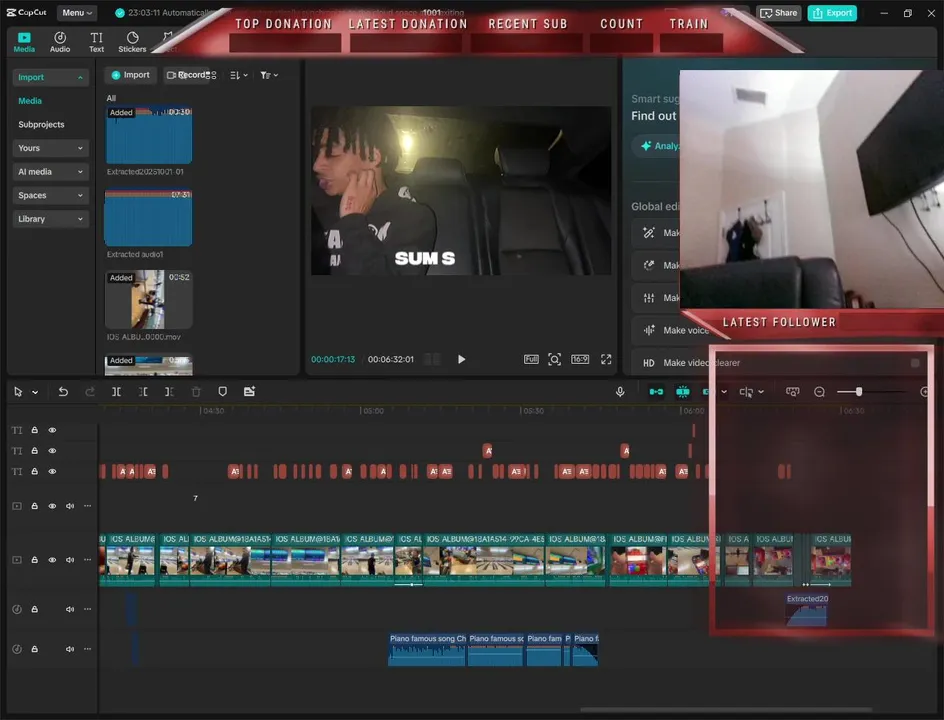
Task: Select the Extracted20251001-01 audio thumbnail
Action: [x=149, y=135]
